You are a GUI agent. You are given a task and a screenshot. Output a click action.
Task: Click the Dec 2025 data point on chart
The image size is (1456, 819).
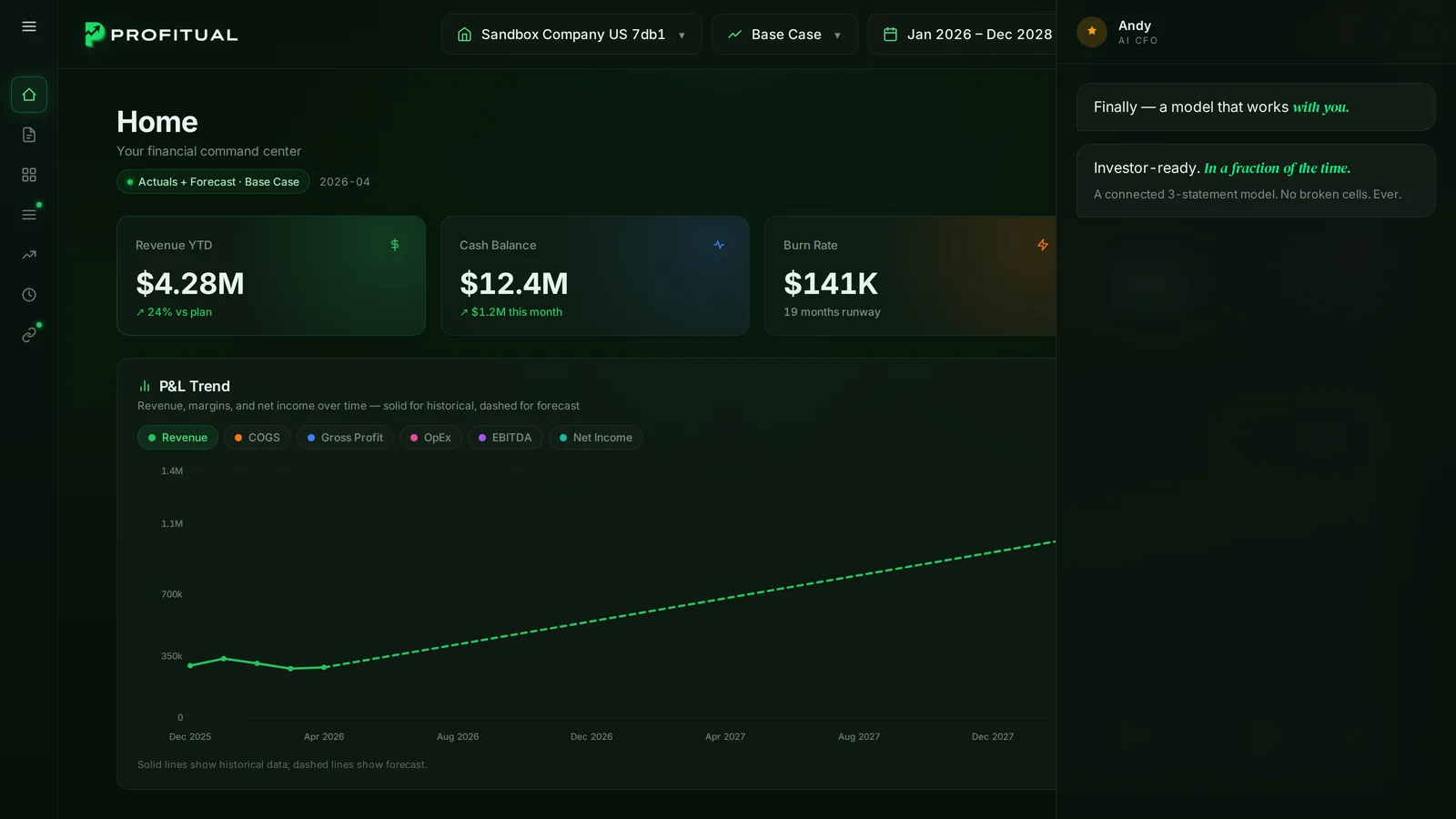(x=190, y=665)
